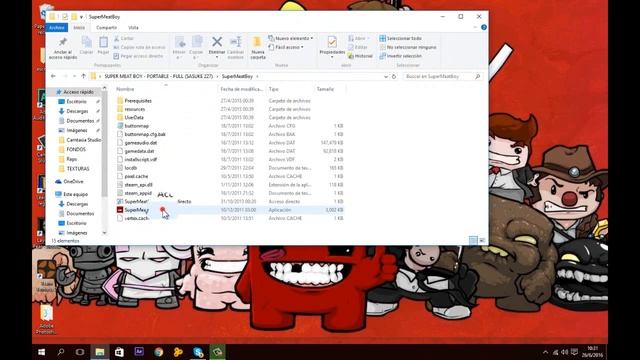This screenshot has width=640, height=360.
Task: Expand the address bar history dropdown
Action: pos(386,76)
